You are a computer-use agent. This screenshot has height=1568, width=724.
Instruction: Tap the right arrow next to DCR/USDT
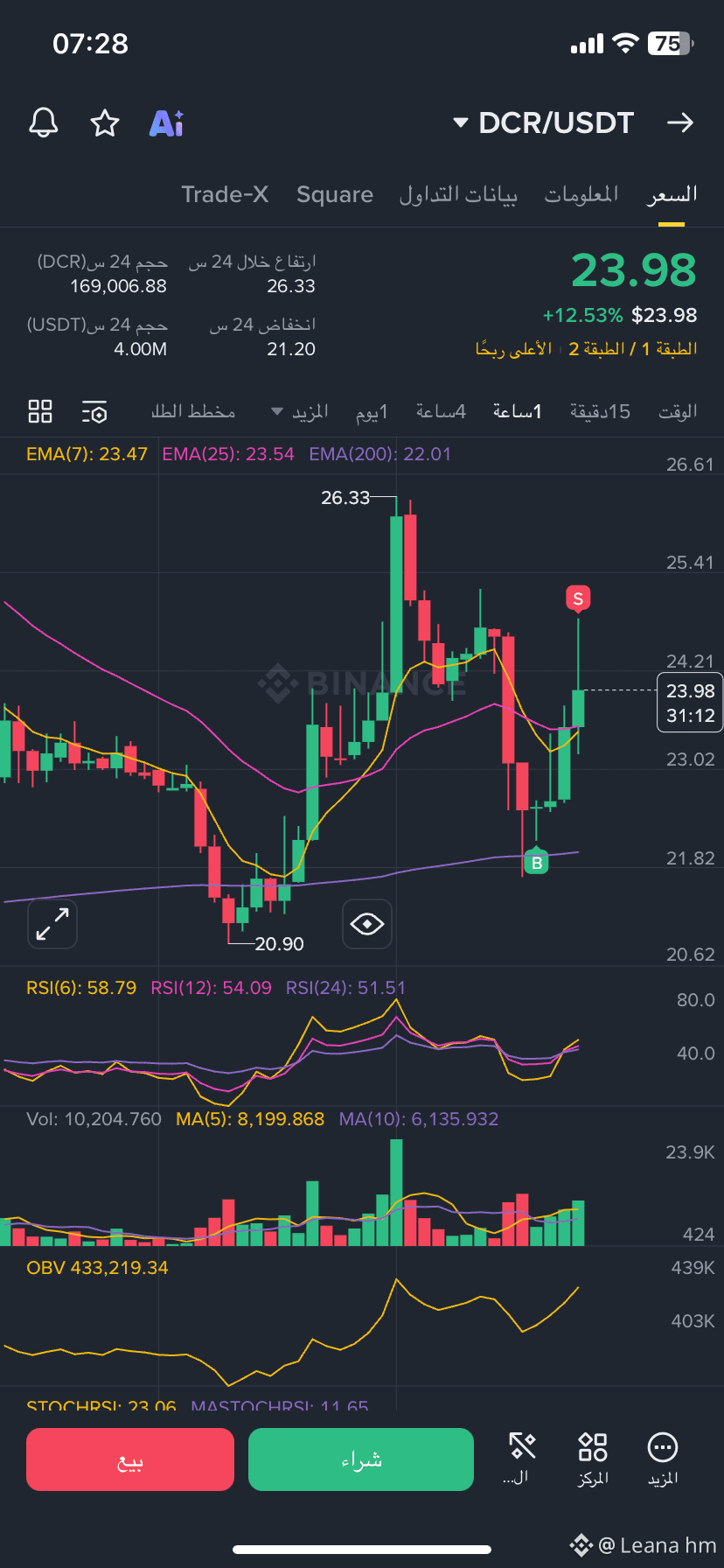pos(680,123)
